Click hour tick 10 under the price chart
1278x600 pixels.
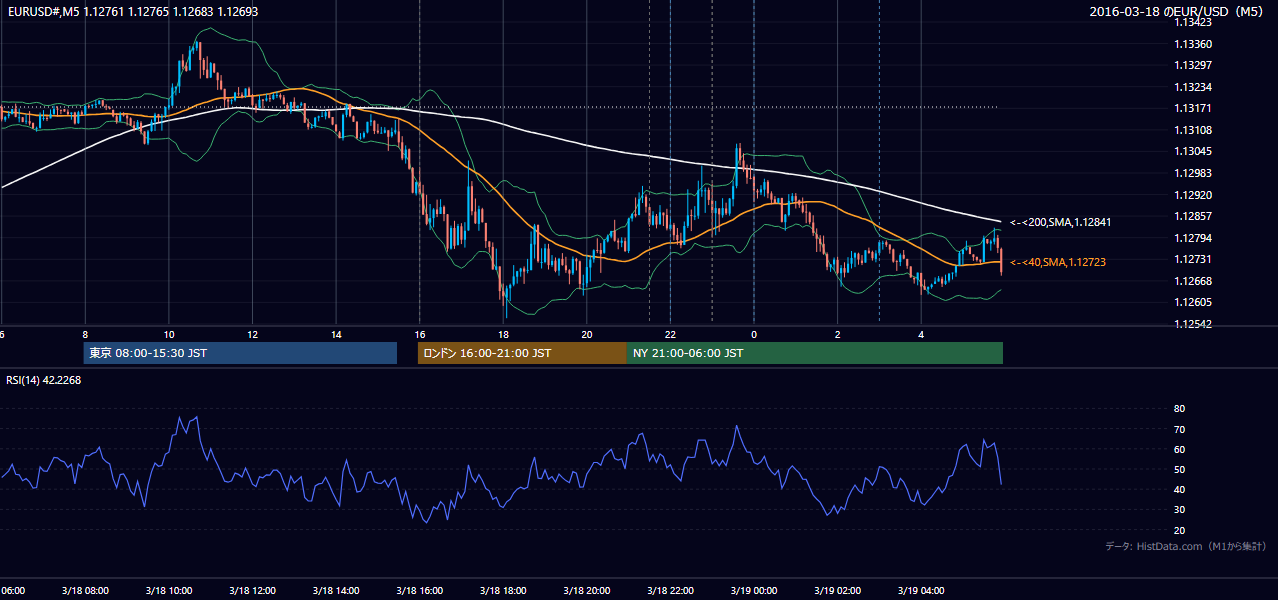click(x=169, y=335)
